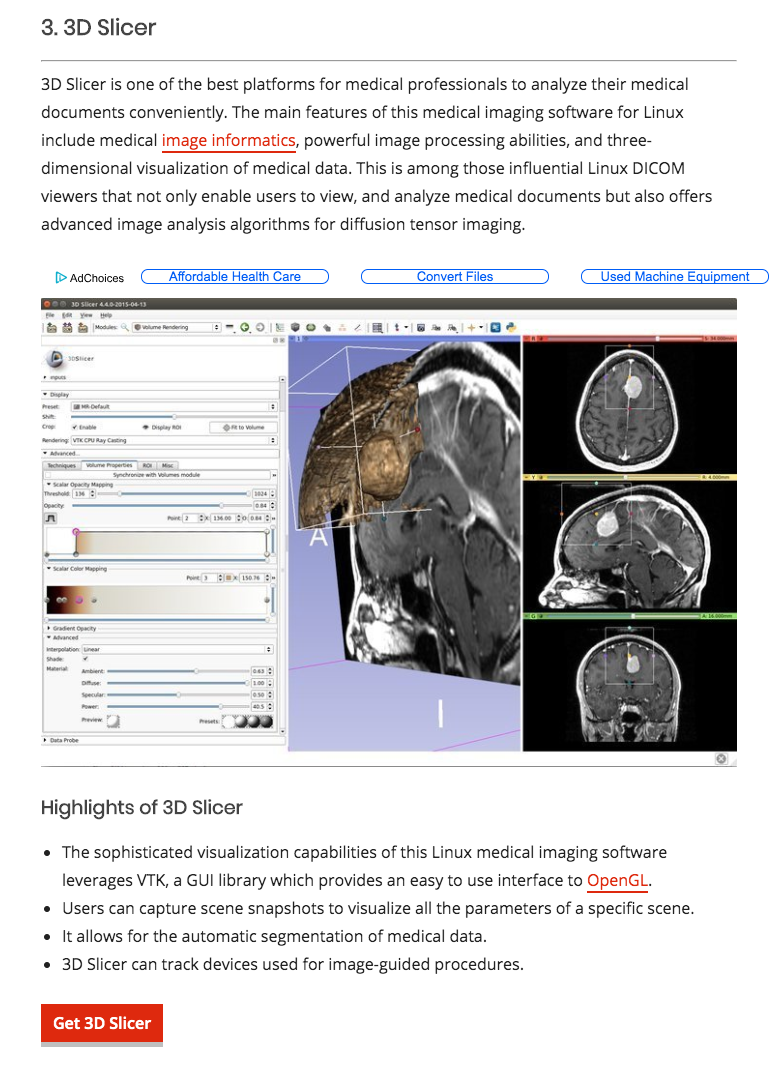Click the Display ROI eye icon
This screenshot has width=781, height=1067.
[x=146, y=427]
